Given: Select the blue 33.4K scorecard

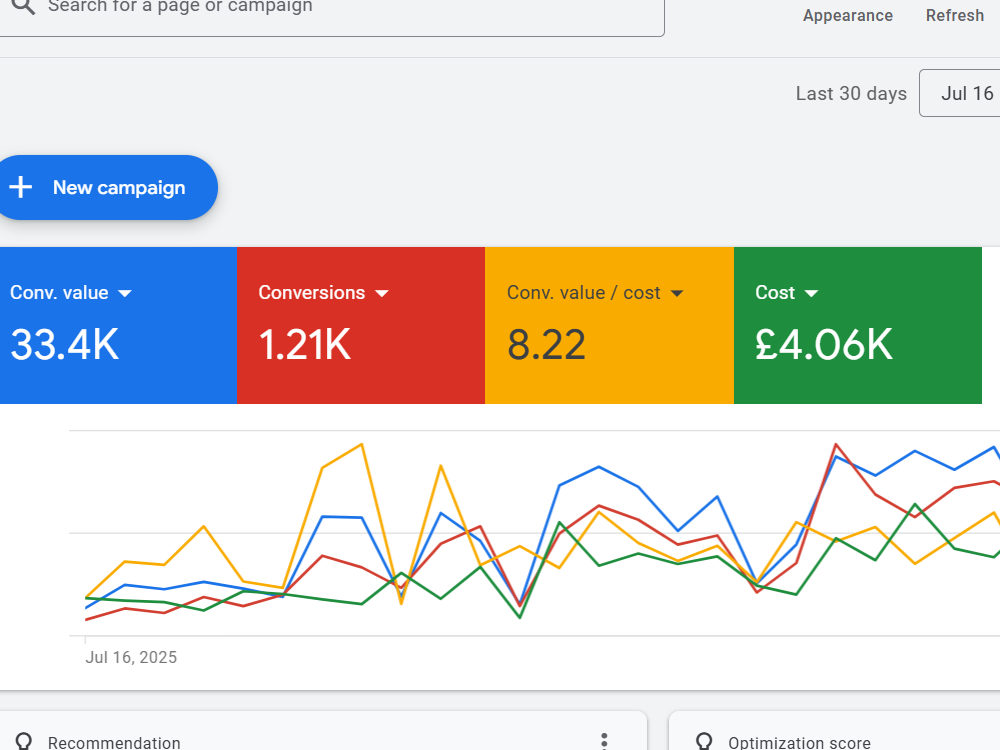Looking at the screenshot, I should (x=118, y=325).
